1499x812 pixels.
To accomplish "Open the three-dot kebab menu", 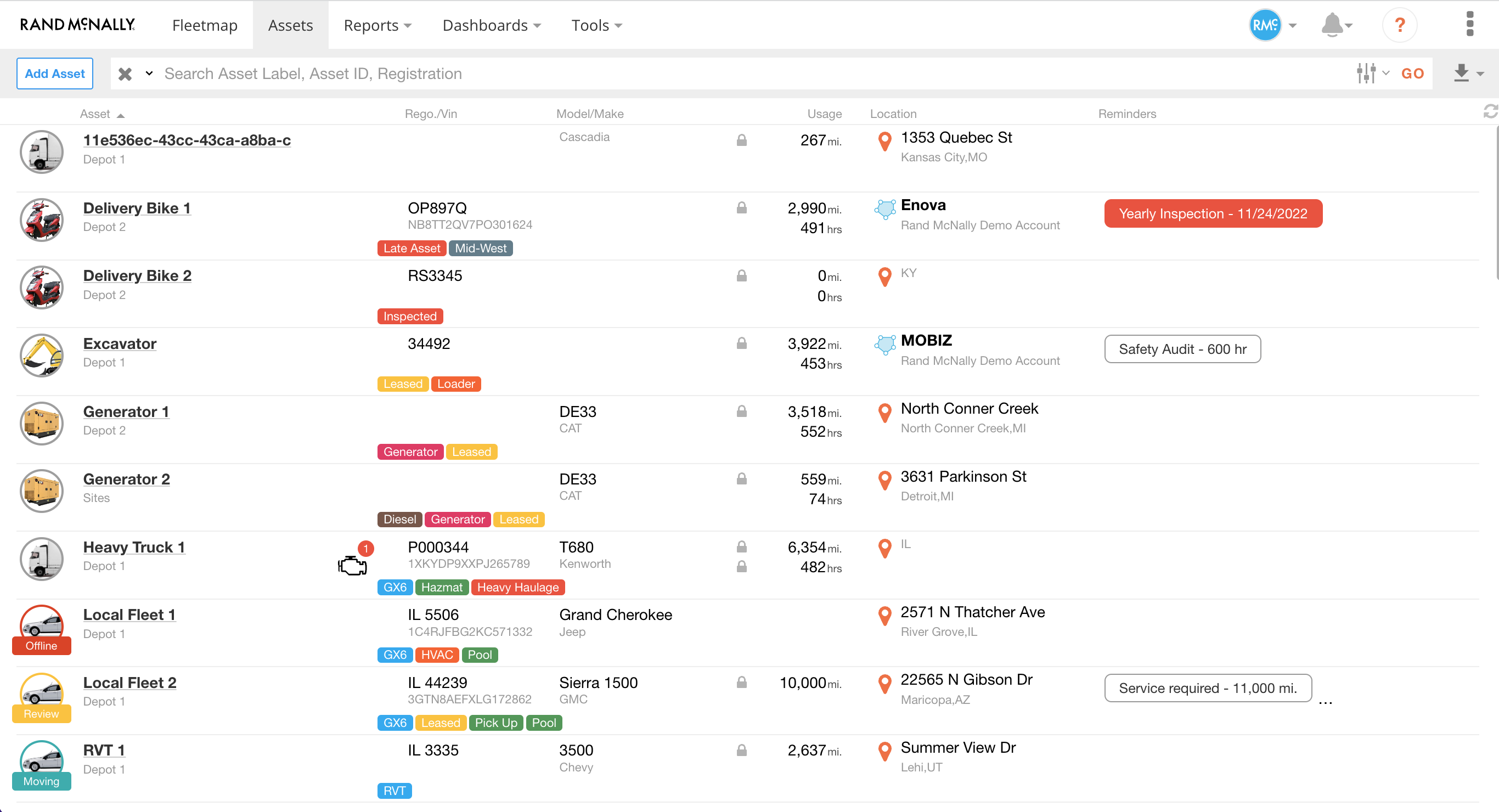I will click(x=1469, y=25).
